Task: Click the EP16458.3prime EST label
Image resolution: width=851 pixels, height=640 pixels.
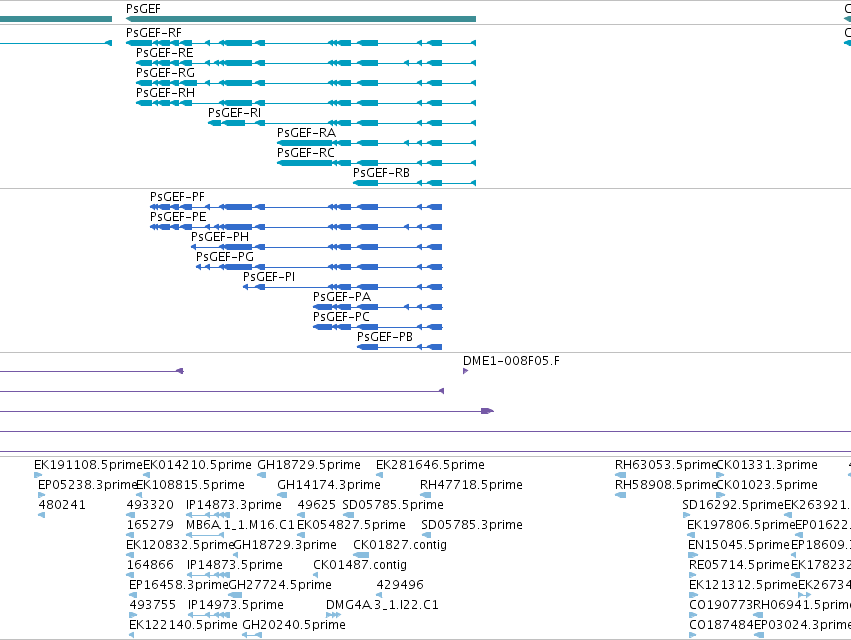Action: coord(179,586)
